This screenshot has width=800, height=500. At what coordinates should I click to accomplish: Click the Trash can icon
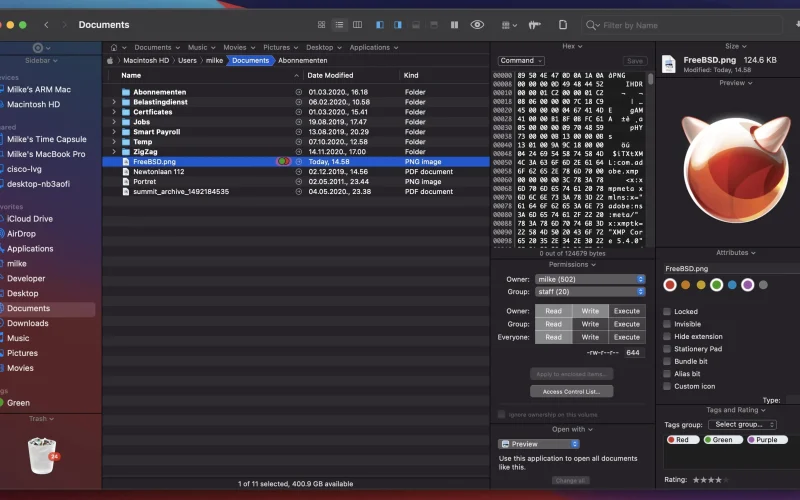[x=43, y=455]
